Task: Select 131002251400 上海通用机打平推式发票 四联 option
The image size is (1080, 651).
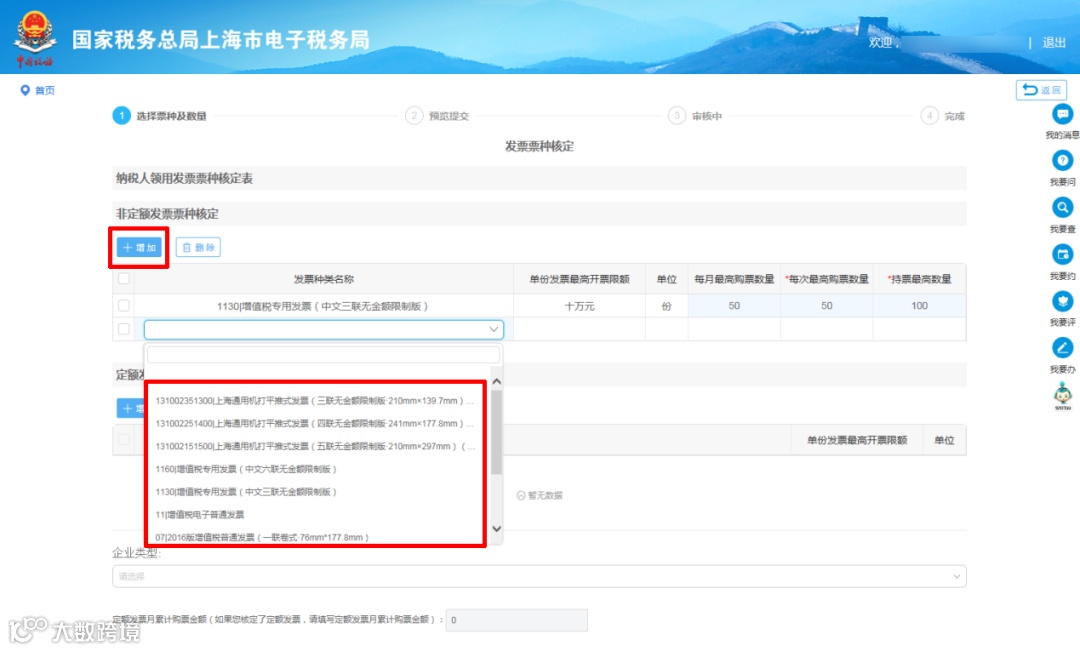Action: tap(315, 423)
